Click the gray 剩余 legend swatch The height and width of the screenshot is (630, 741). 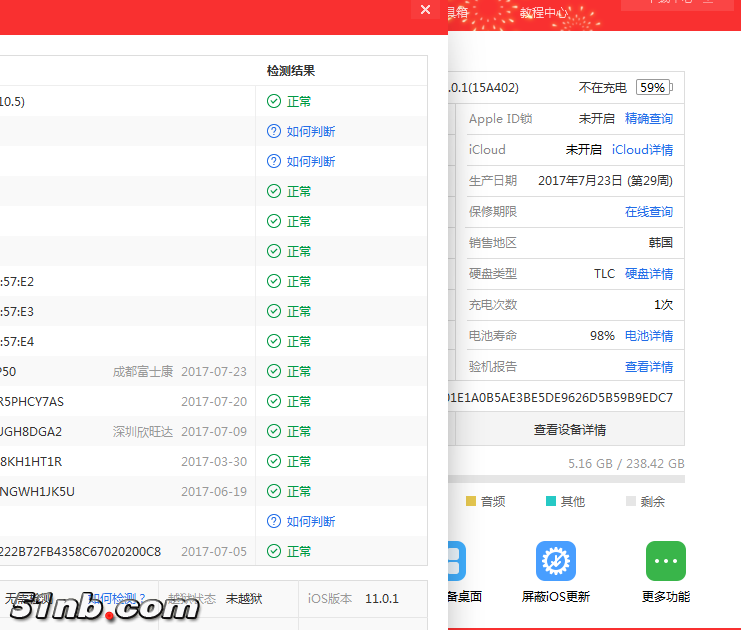(631, 502)
